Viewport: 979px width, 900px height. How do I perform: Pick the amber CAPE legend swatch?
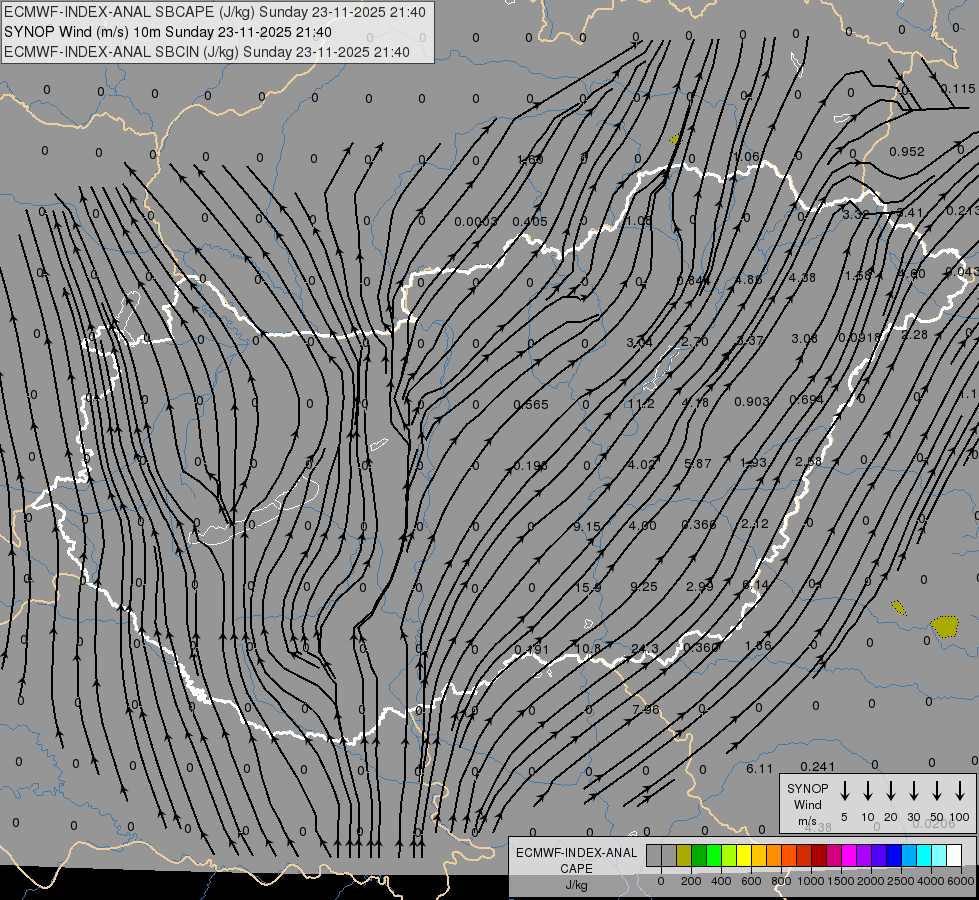[759, 856]
